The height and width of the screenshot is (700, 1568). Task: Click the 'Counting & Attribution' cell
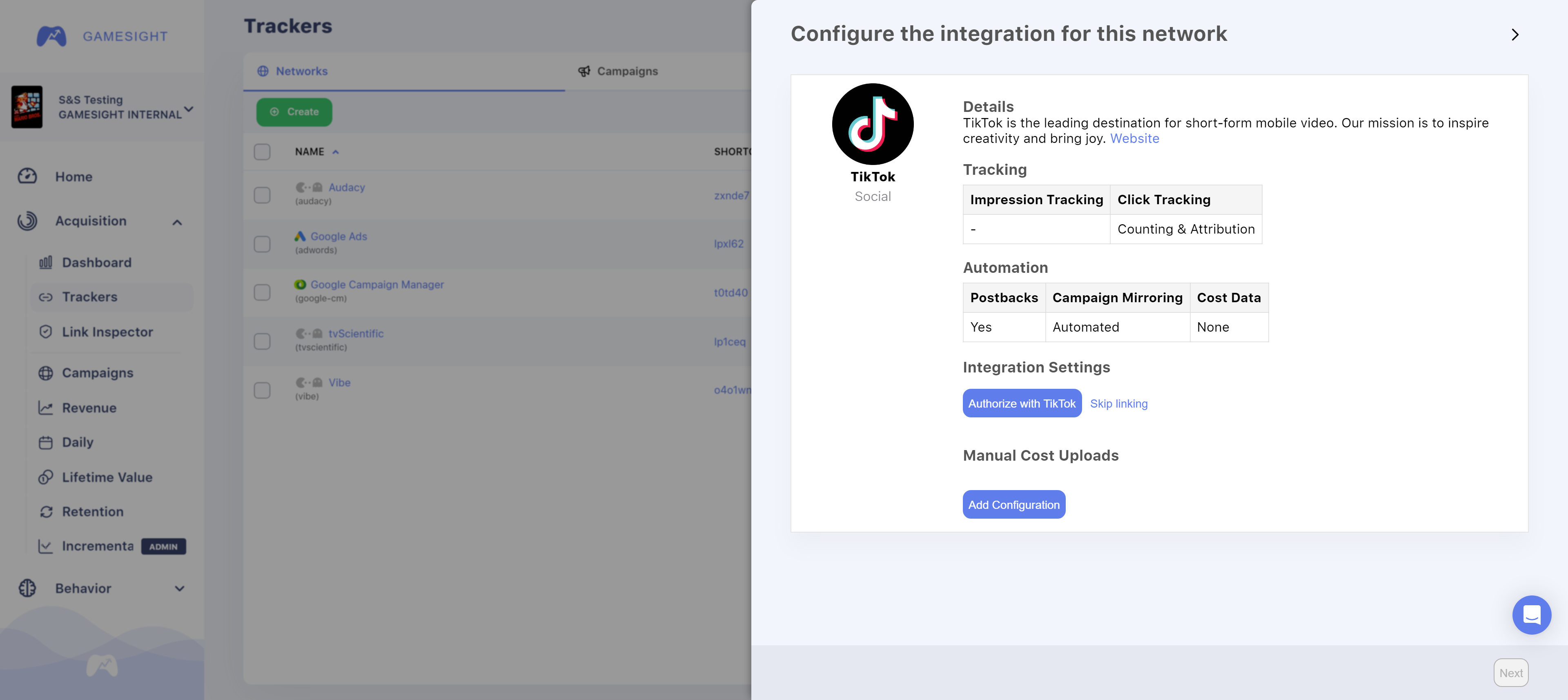pyautogui.click(x=1186, y=230)
